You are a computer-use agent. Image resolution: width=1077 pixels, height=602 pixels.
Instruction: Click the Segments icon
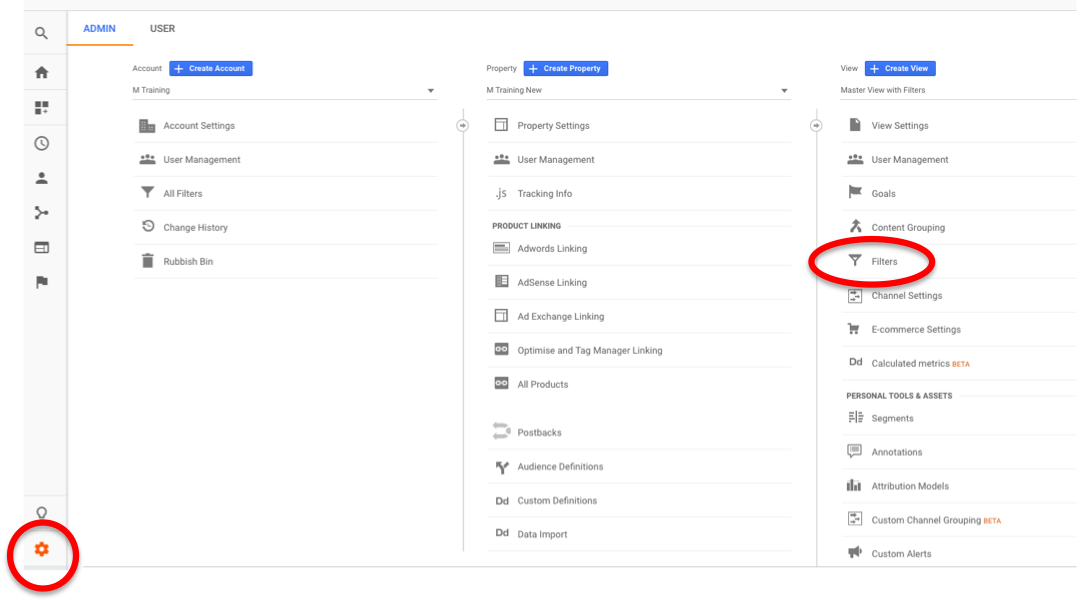point(855,417)
